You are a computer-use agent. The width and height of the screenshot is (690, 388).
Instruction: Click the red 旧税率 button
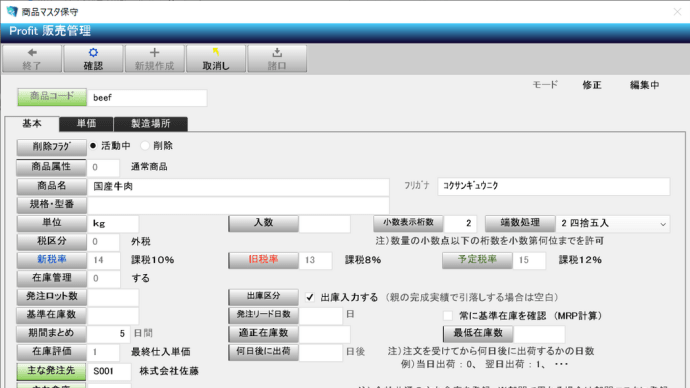click(x=263, y=260)
